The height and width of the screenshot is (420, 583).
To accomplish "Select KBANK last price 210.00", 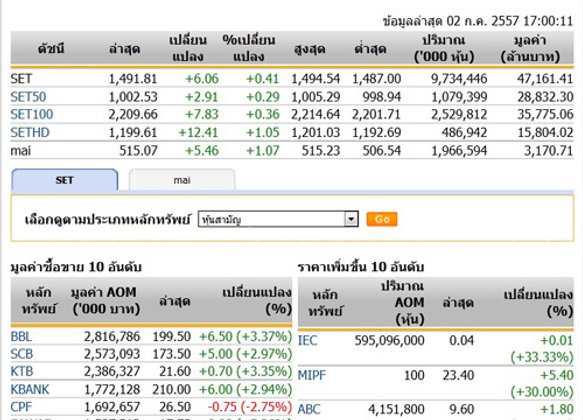I will click(x=171, y=390).
